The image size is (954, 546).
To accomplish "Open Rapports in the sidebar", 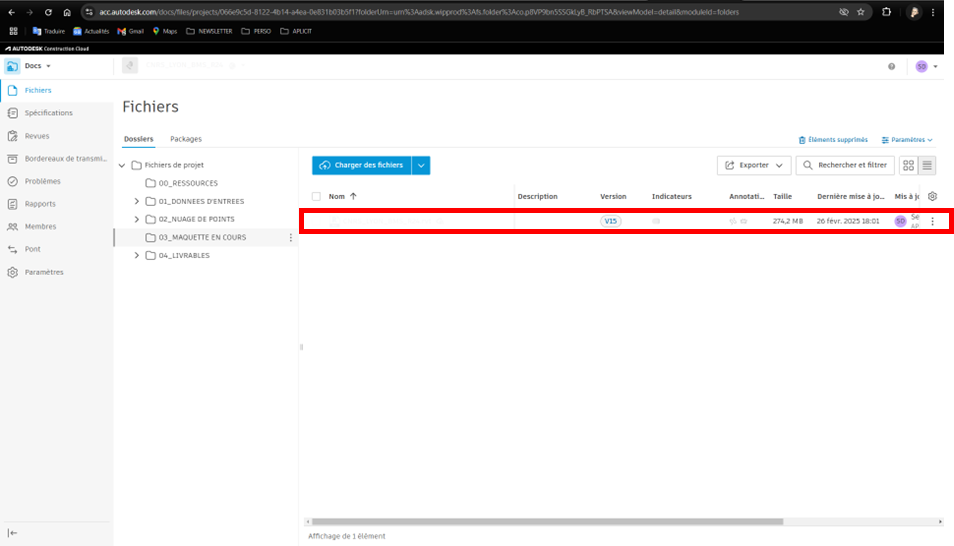I will (40, 204).
